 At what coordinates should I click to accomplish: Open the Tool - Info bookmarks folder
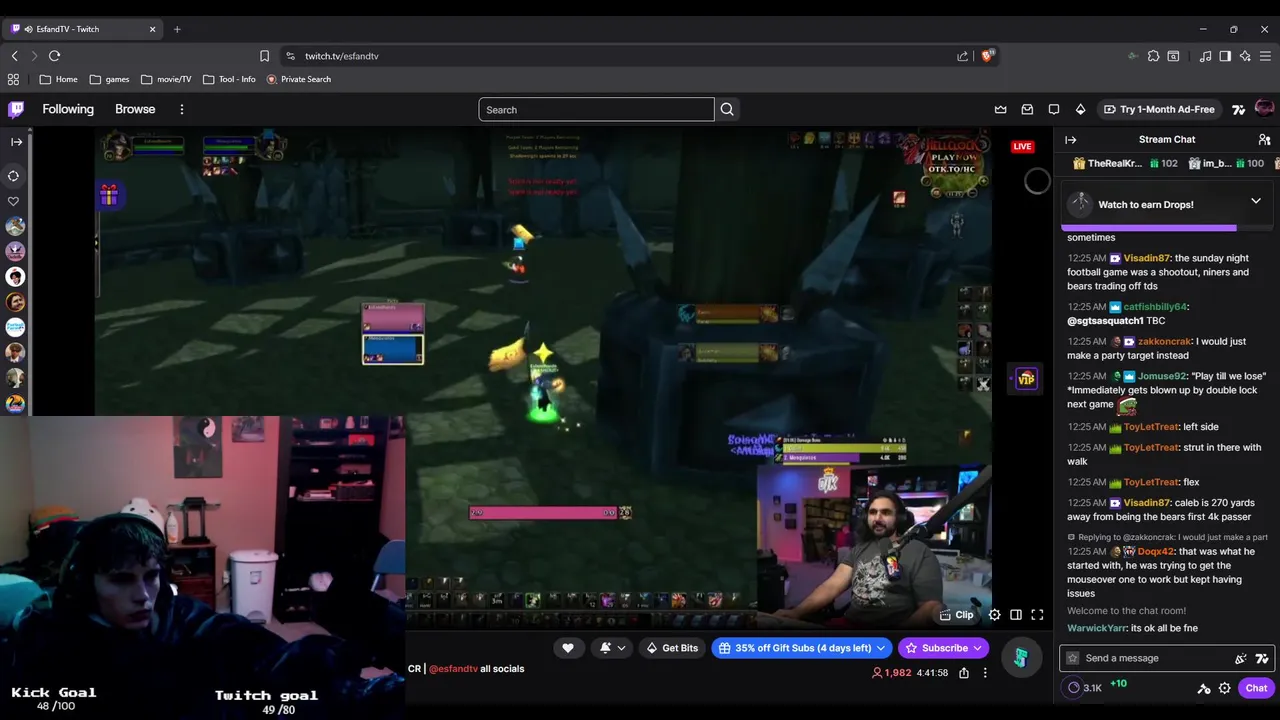(228, 79)
